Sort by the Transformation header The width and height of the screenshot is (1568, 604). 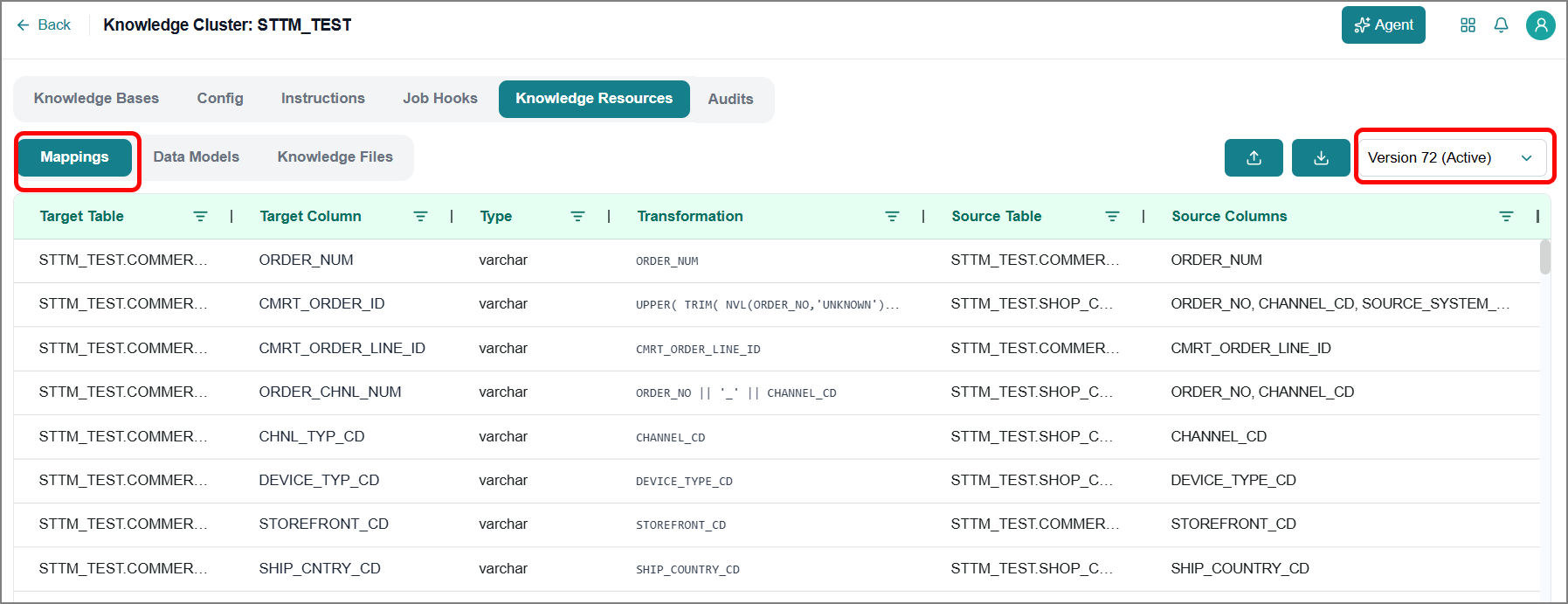pos(690,216)
